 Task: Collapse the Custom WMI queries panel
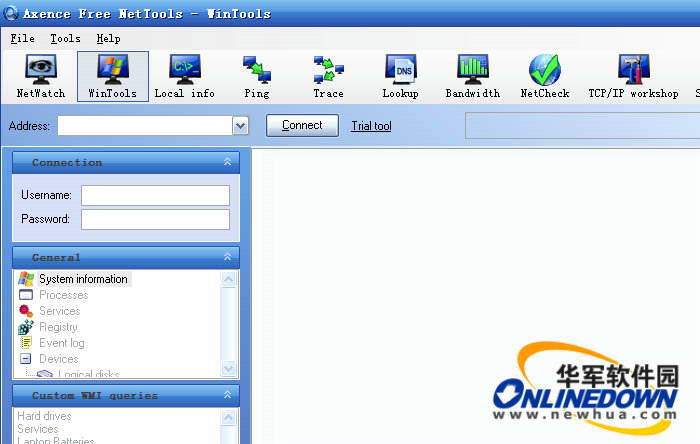pos(227,395)
